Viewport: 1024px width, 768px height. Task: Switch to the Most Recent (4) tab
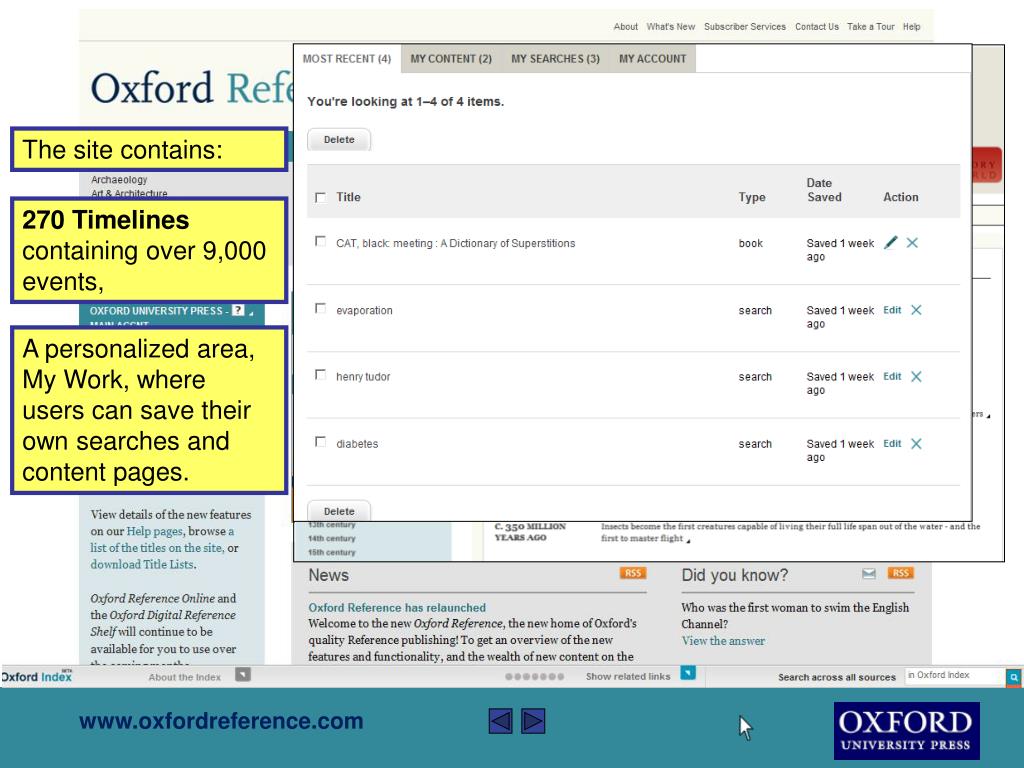347,59
